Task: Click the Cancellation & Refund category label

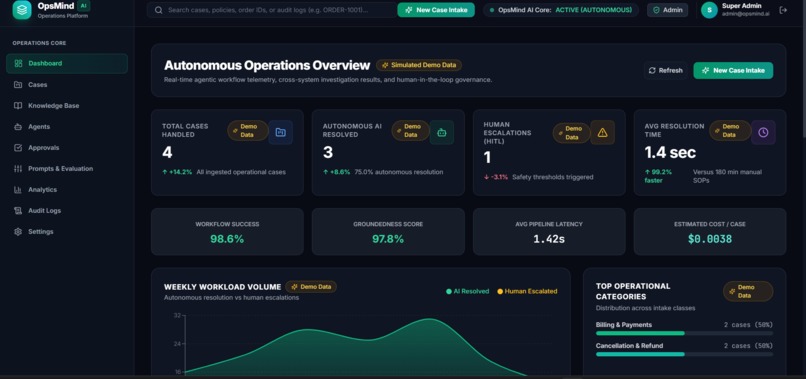Action: click(x=629, y=346)
